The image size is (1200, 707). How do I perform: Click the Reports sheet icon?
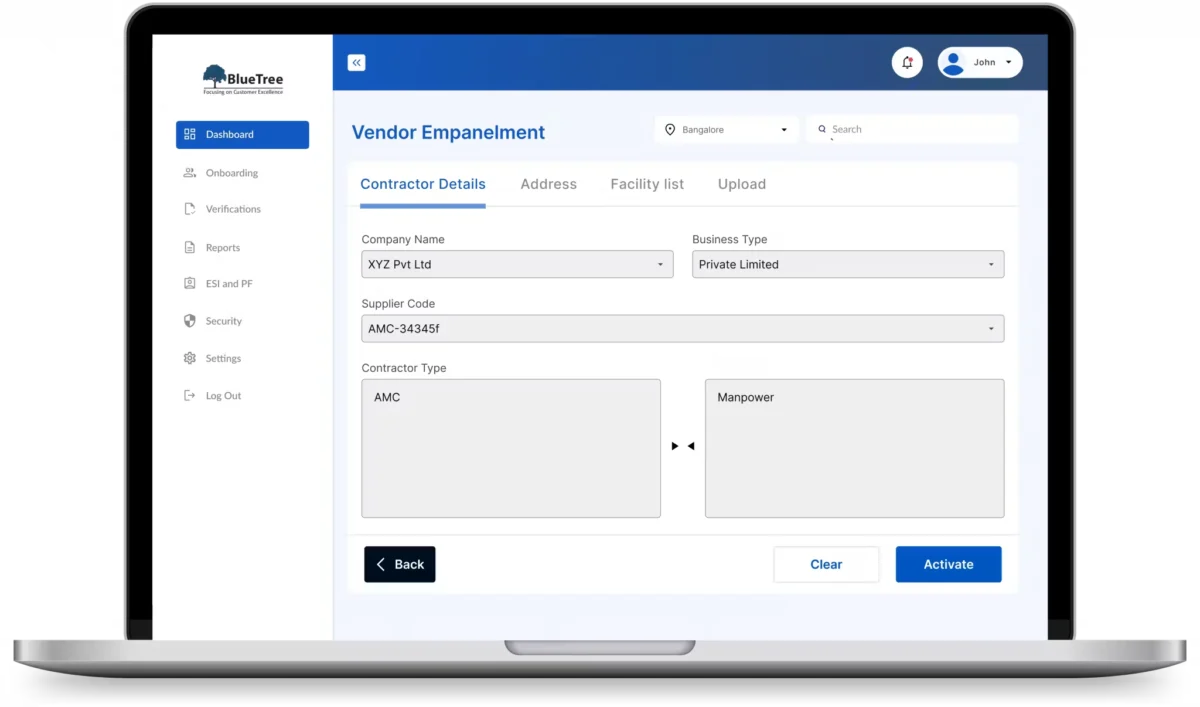[190, 248]
